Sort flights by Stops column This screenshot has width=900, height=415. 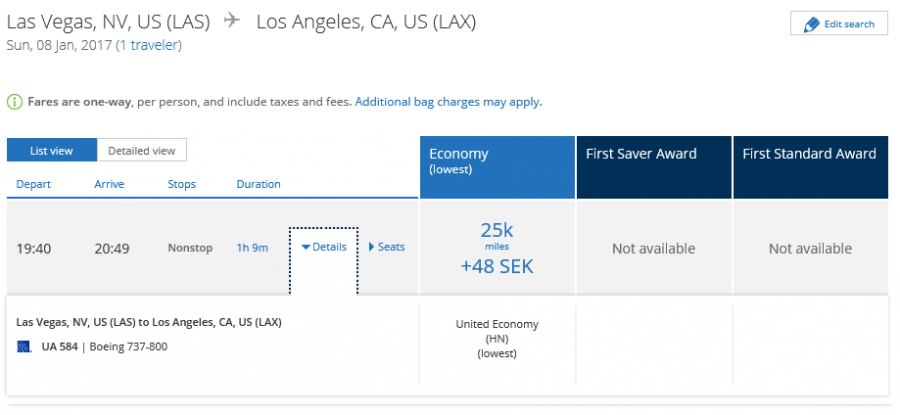pyautogui.click(x=181, y=184)
